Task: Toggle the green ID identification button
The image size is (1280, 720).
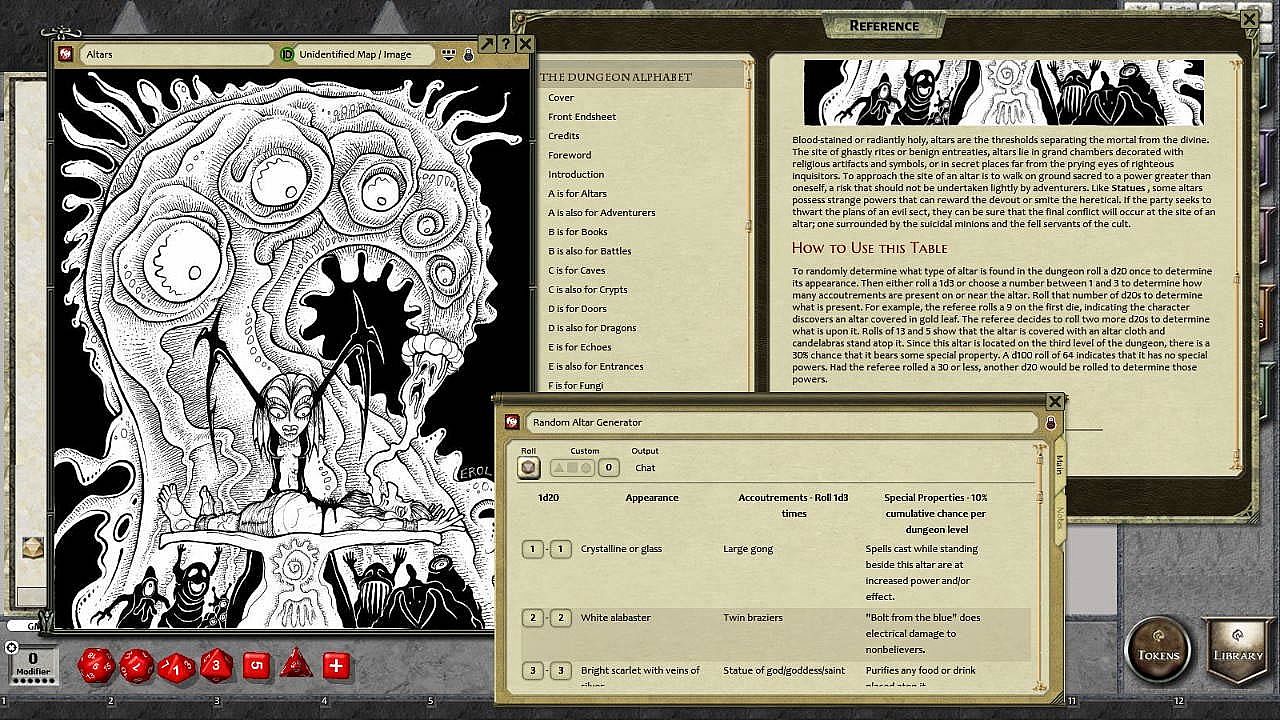Action: pyautogui.click(x=287, y=55)
